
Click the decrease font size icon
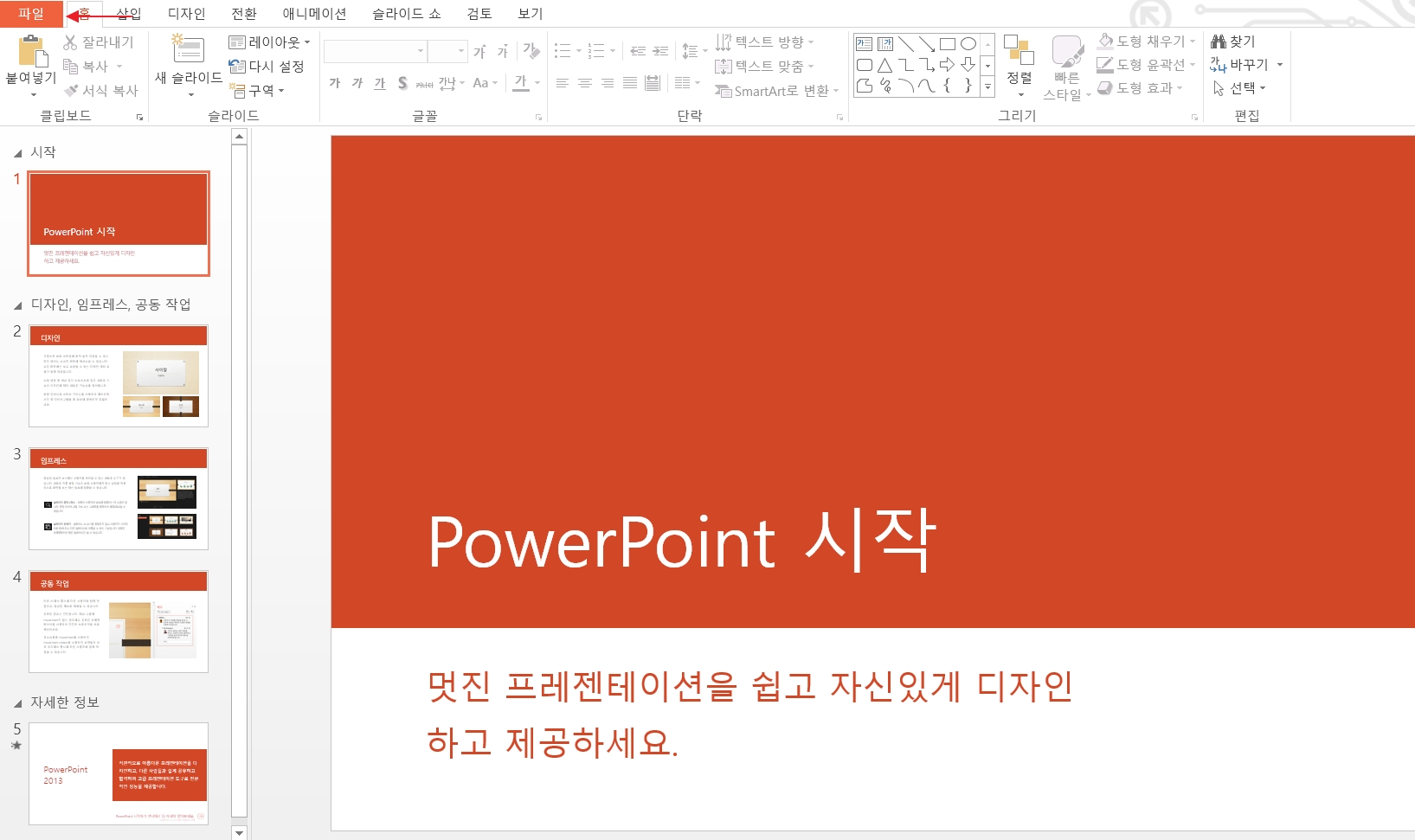(x=503, y=52)
